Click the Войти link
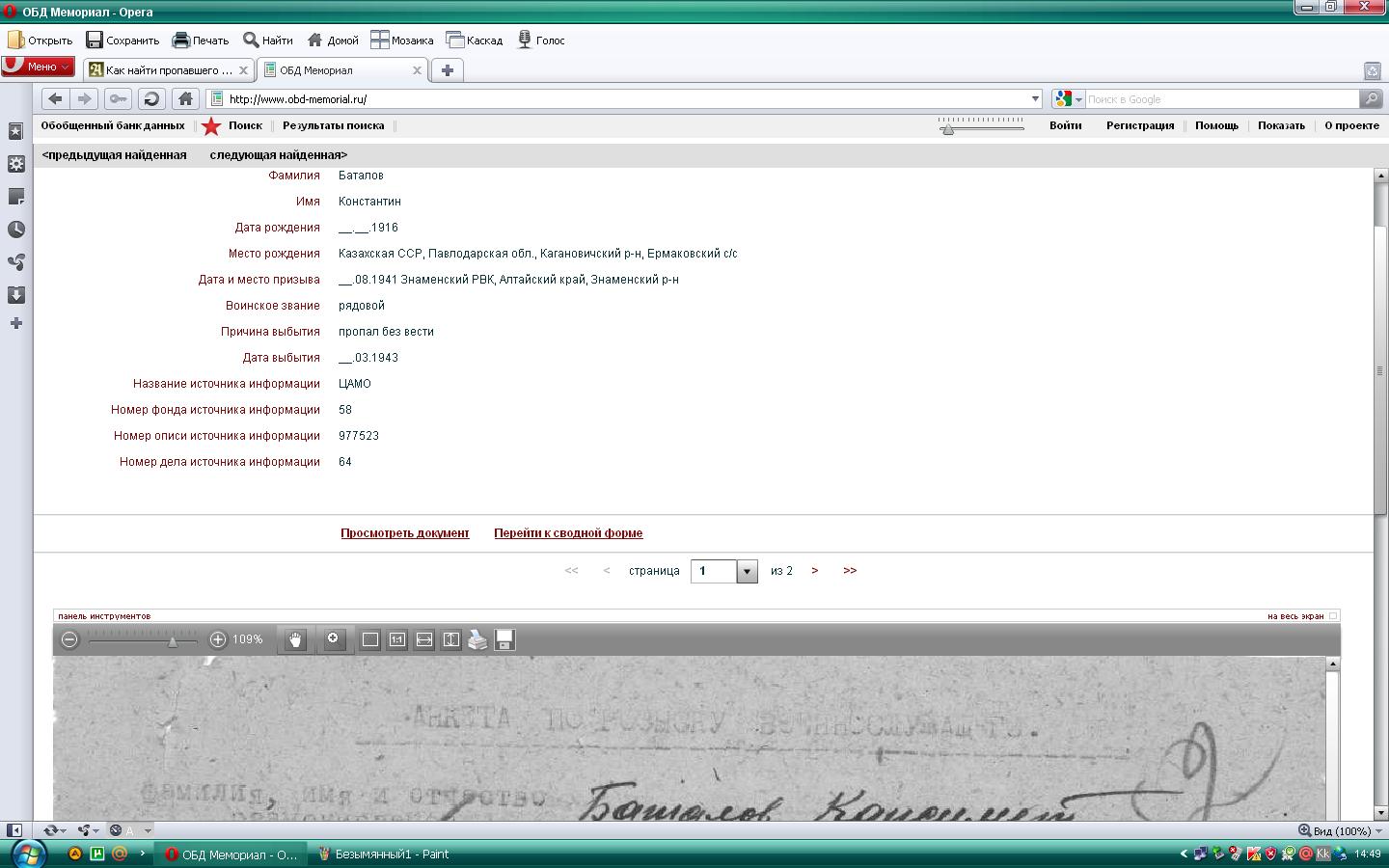The height and width of the screenshot is (868, 1389). coord(1066,125)
